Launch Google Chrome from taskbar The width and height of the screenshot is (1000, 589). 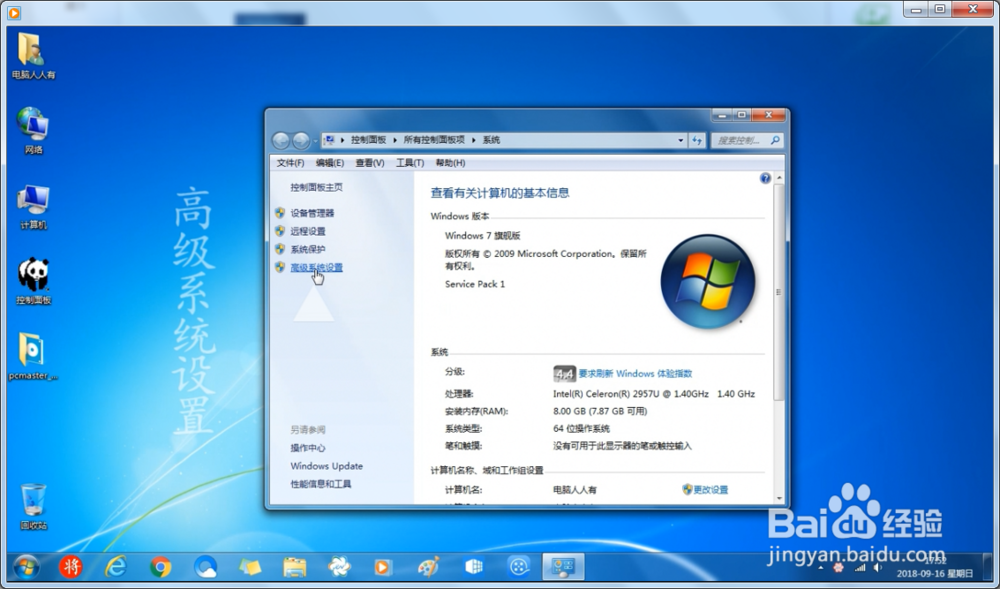coord(160,566)
